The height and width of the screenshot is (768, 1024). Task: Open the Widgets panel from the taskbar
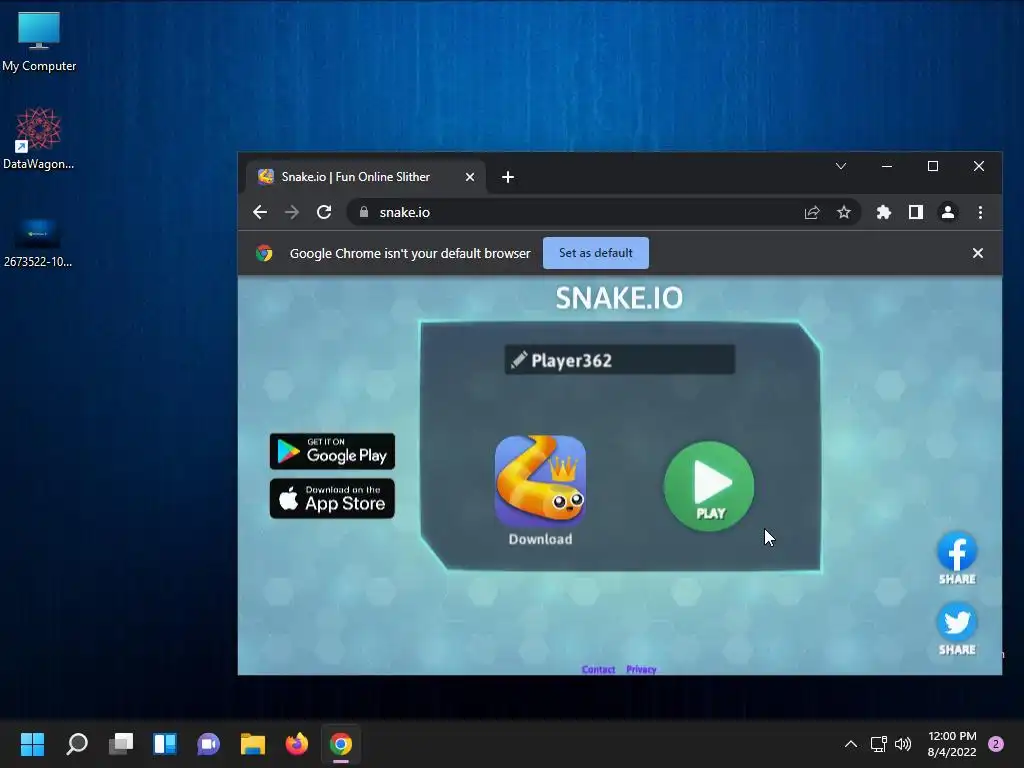tap(165, 744)
